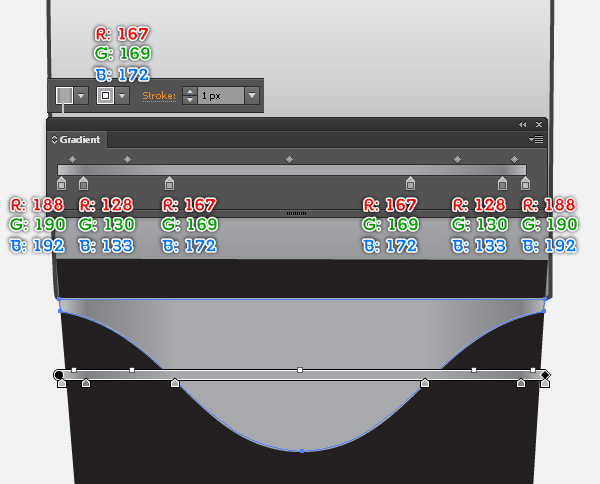Viewport: 600px width, 484px height.
Task: Select the second midpoint diamond above gradient bar
Action: pyautogui.click(x=127, y=159)
